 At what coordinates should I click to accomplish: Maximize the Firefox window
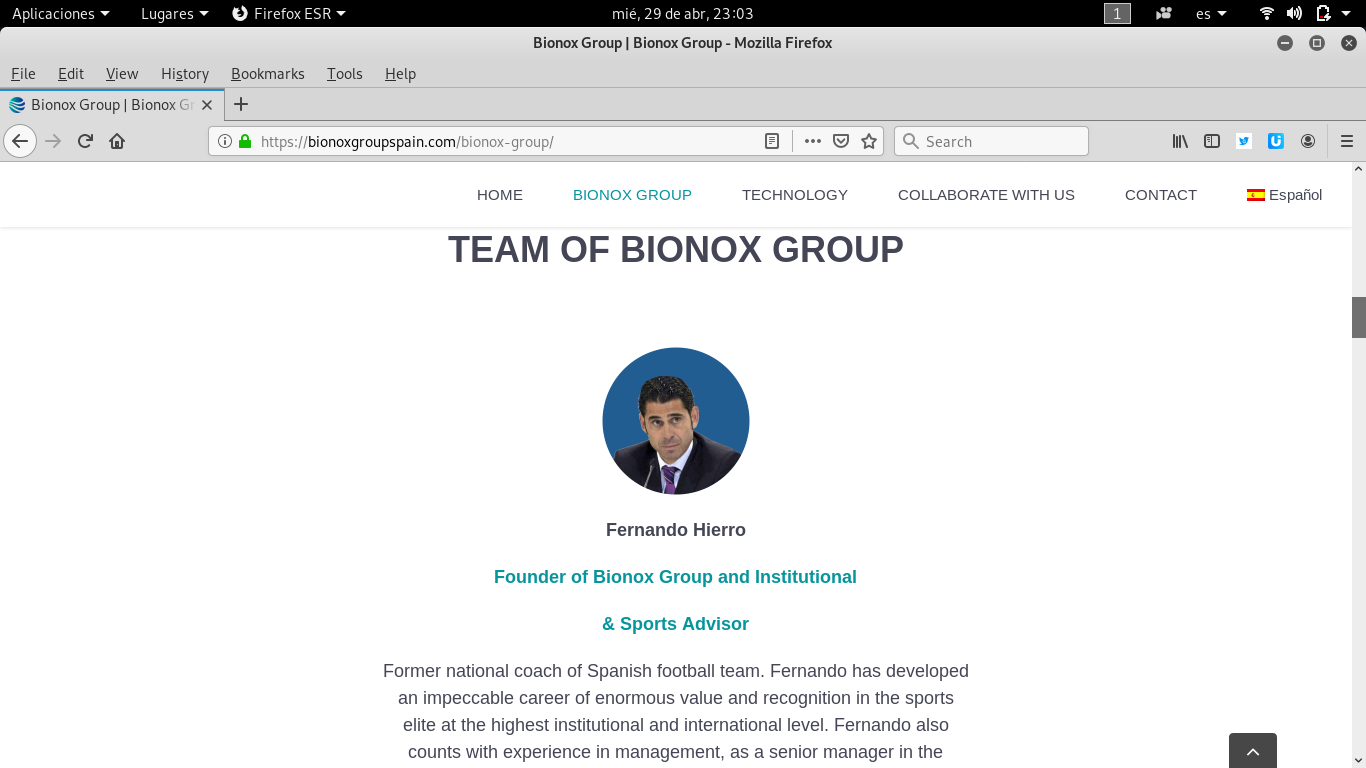click(1317, 43)
